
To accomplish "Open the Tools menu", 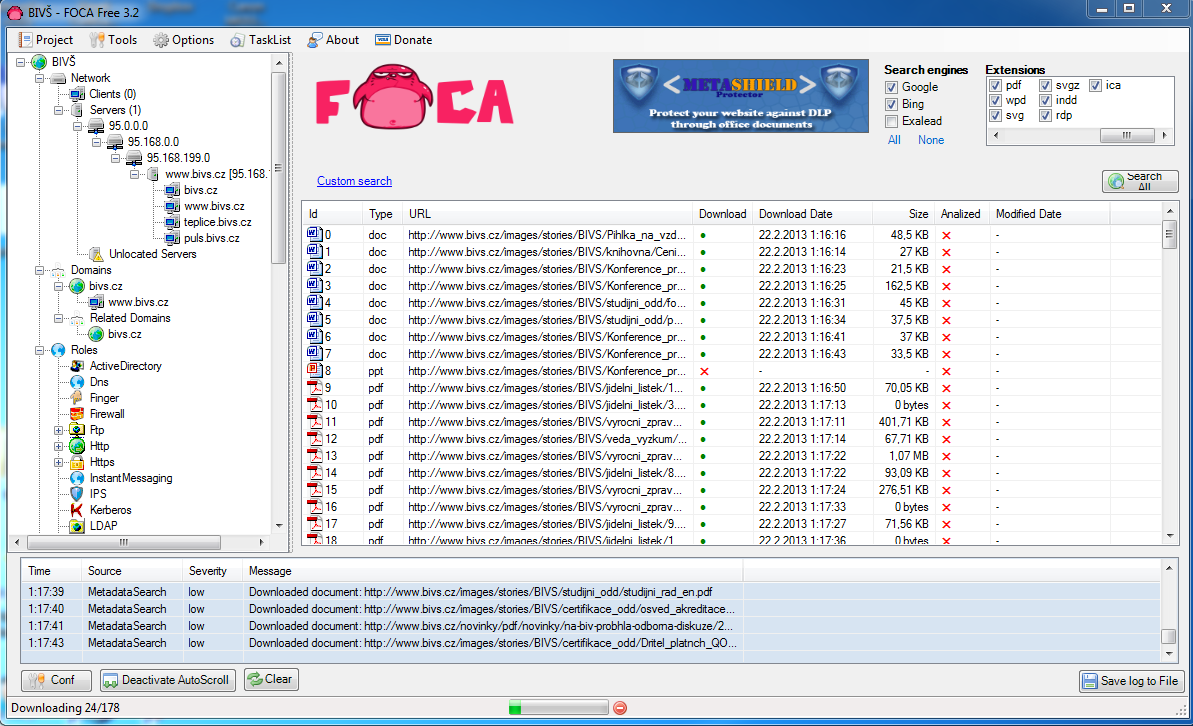I will pyautogui.click(x=113, y=40).
